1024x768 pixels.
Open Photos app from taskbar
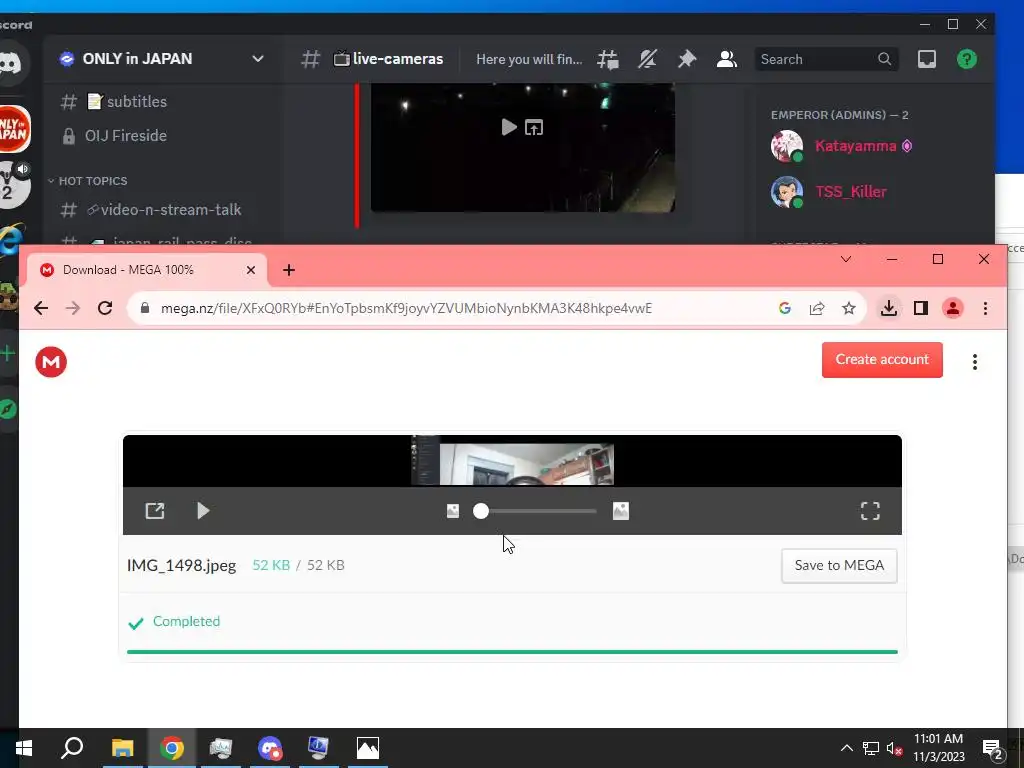point(368,748)
